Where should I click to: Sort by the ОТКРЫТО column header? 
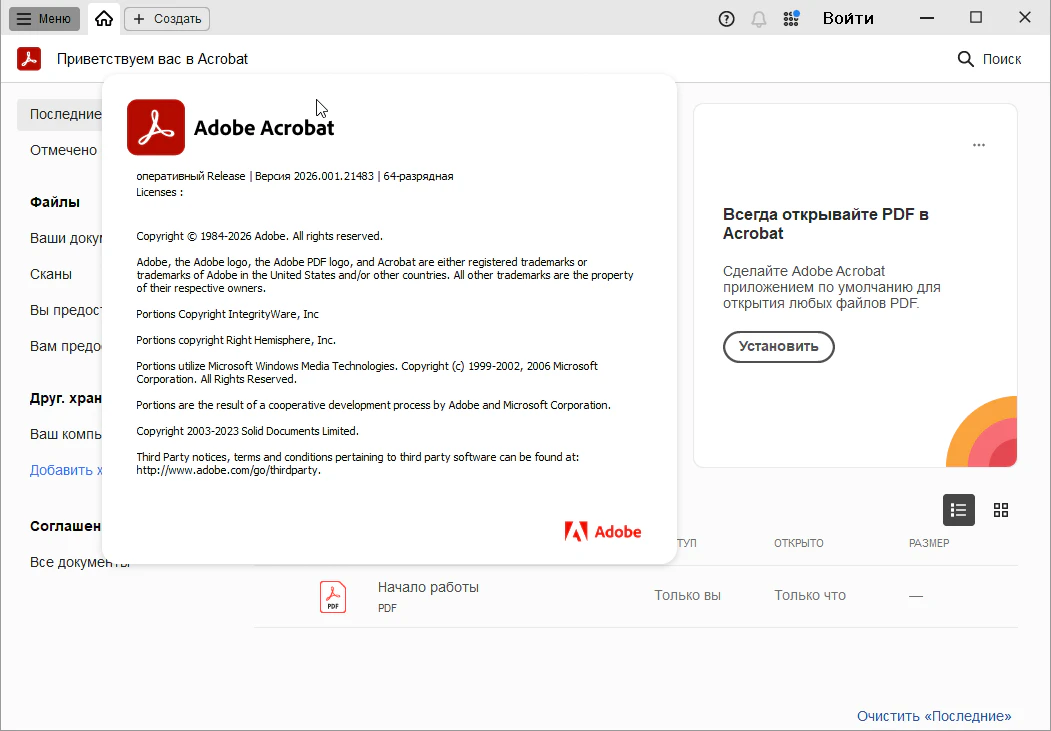click(x=798, y=543)
